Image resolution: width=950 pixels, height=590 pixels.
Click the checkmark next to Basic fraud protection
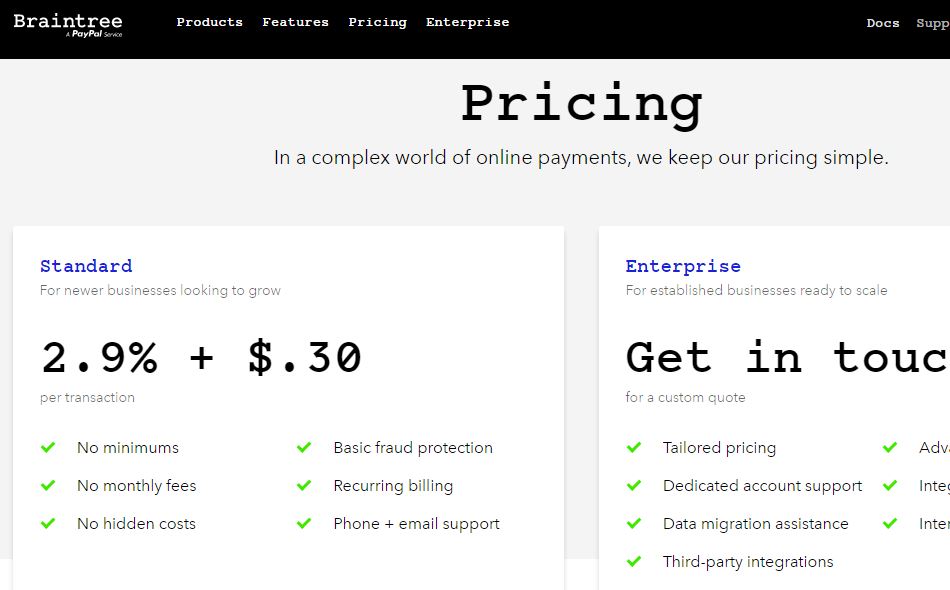304,448
